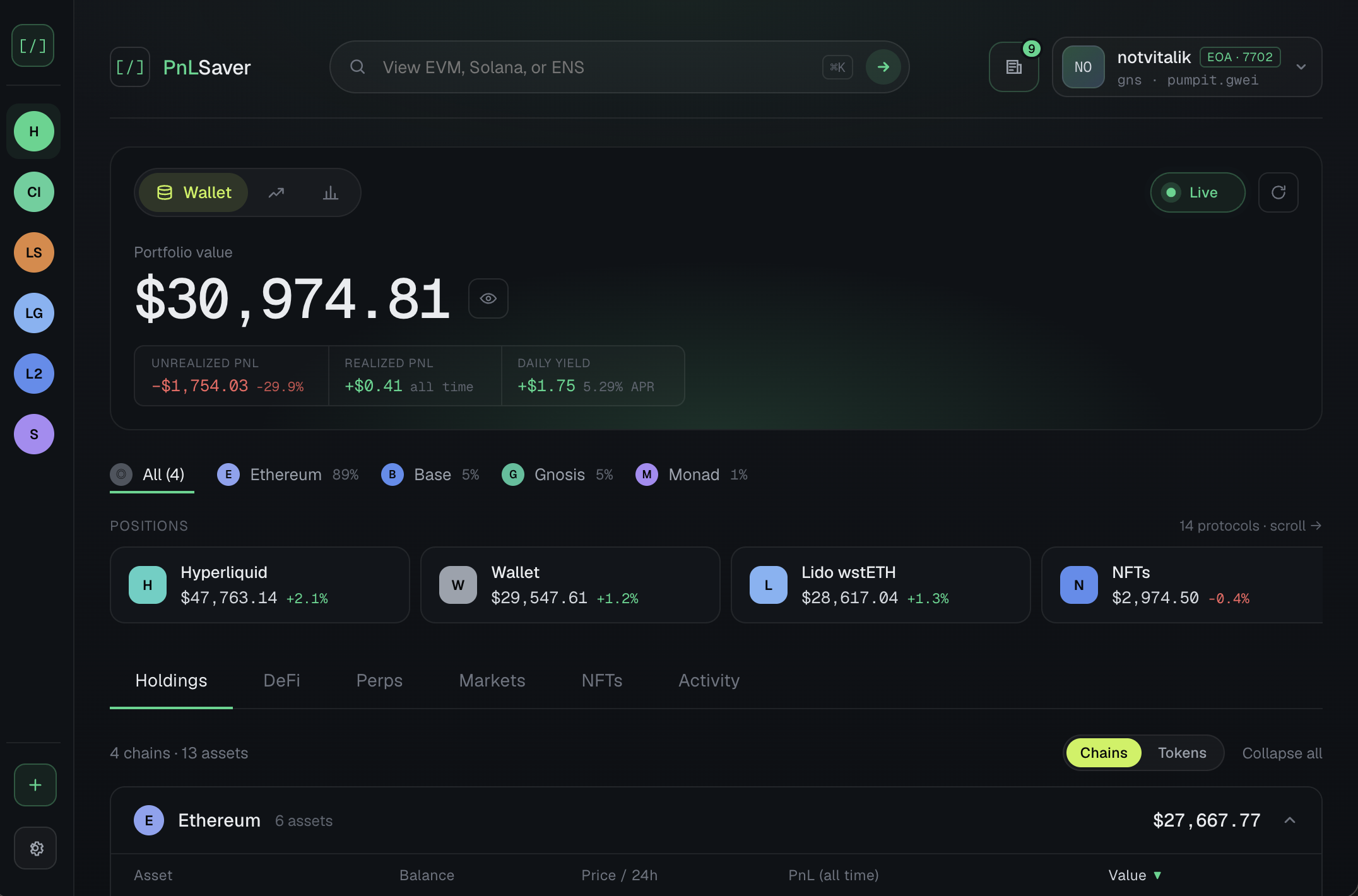Click NFTs N position icon
The width and height of the screenshot is (1358, 896).
(1079, 585)
